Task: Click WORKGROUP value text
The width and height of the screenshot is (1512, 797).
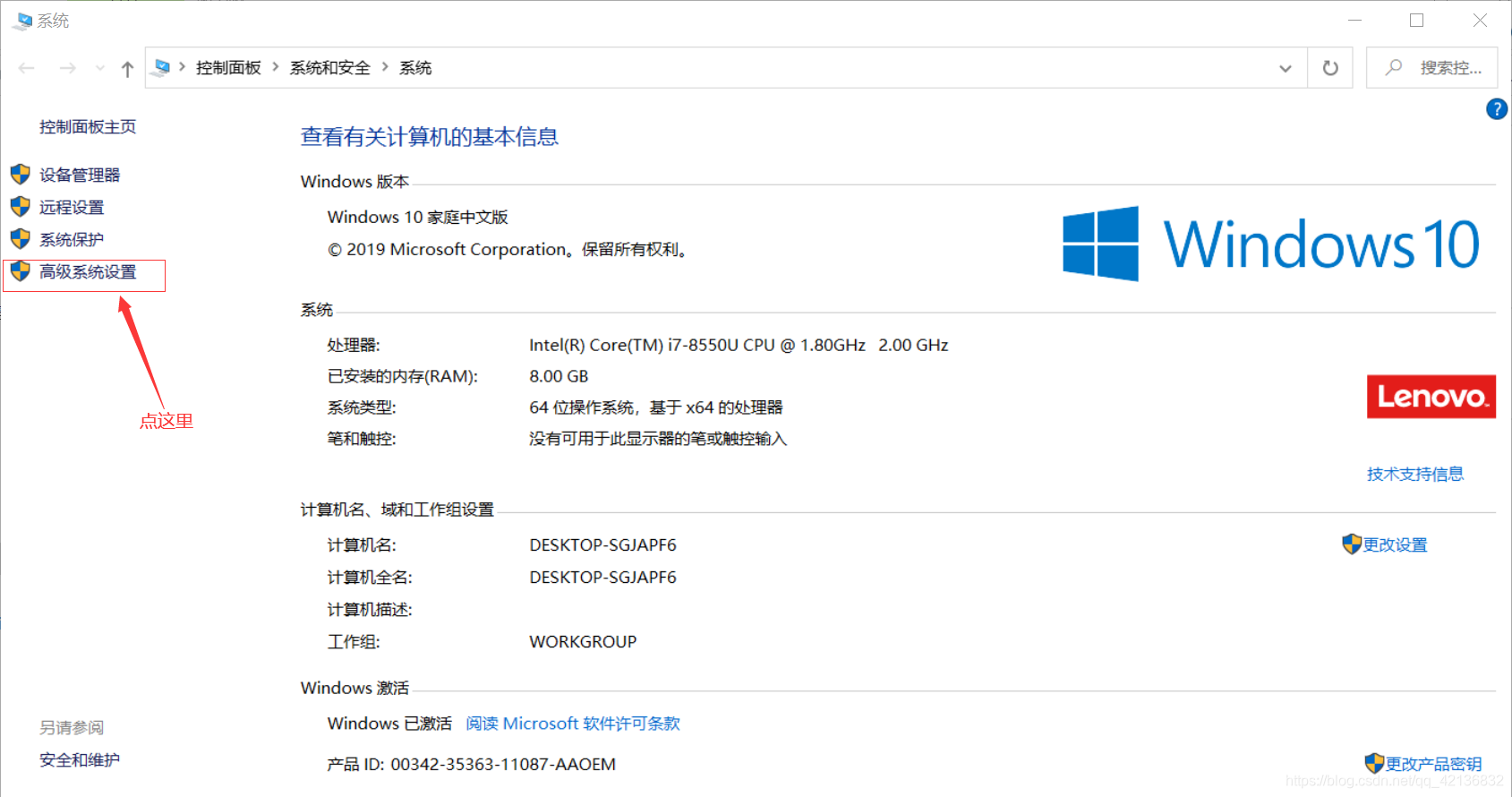Action: click(583, 641)
